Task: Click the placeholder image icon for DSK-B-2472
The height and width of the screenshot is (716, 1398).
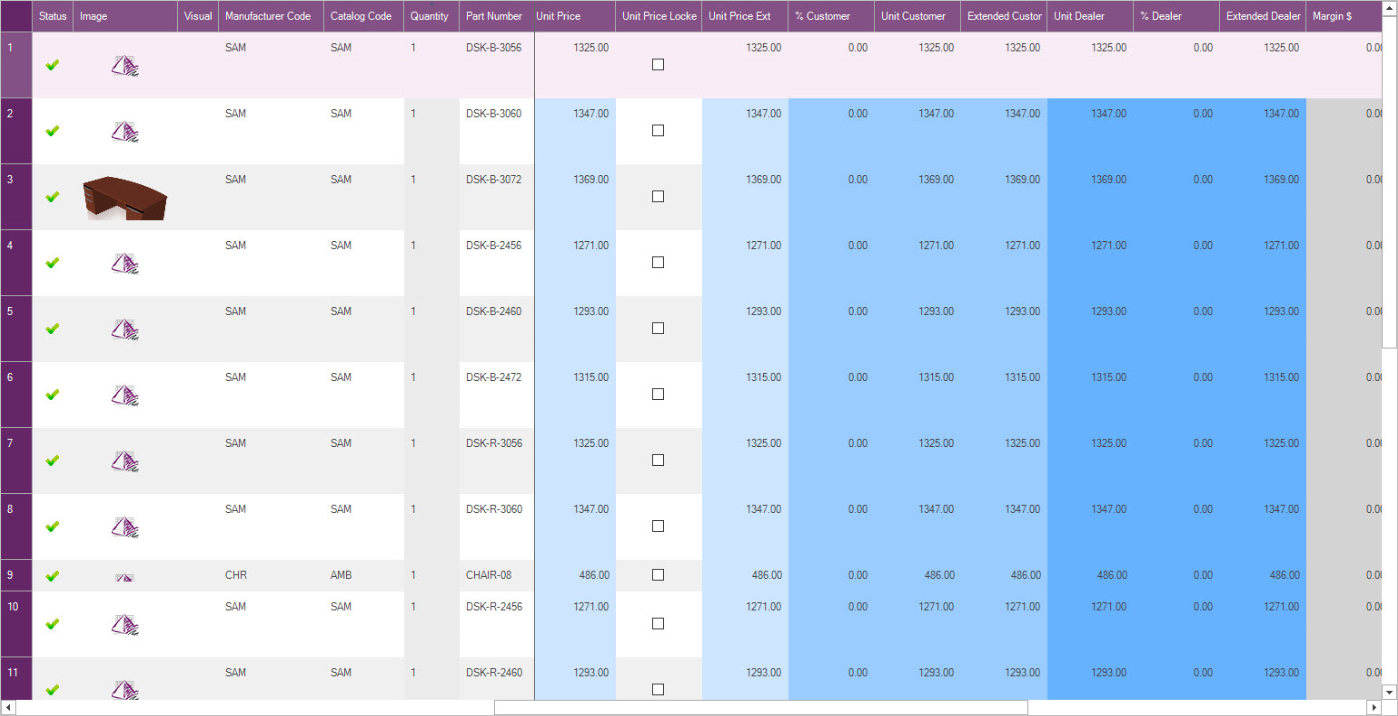Action: [x=125, y=396]
